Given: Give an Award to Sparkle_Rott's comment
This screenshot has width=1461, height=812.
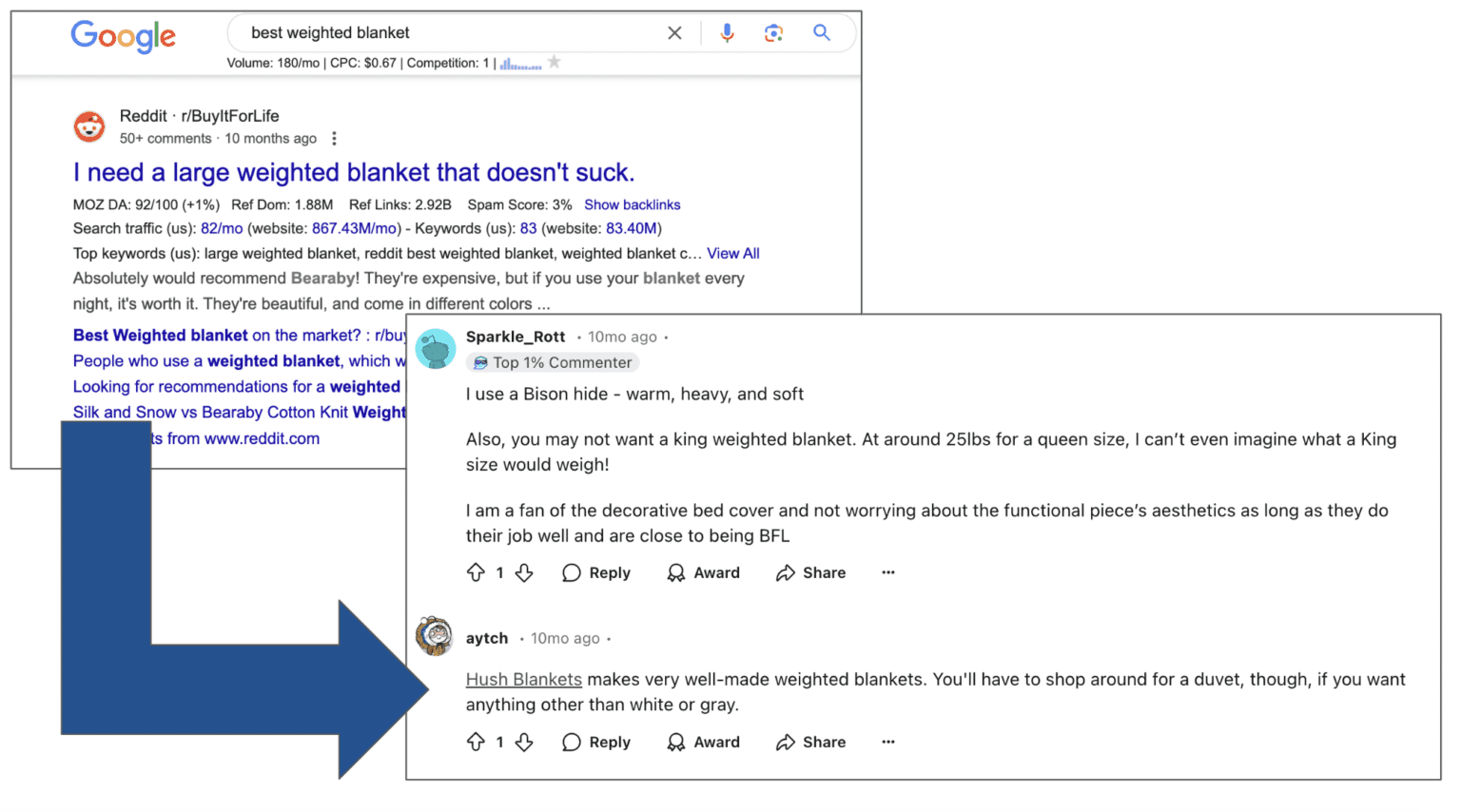Looking at the screenshot, I should pos(703,572).
